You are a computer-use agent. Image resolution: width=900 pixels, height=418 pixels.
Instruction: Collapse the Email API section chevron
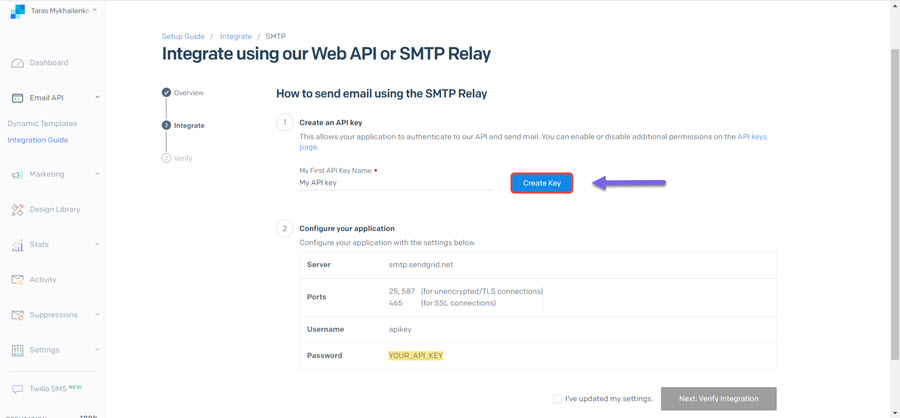click(x=97, y=97)
